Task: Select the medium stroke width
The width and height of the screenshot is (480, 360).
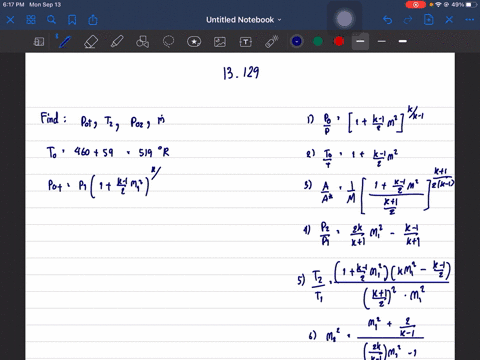Action: (382, 41)
